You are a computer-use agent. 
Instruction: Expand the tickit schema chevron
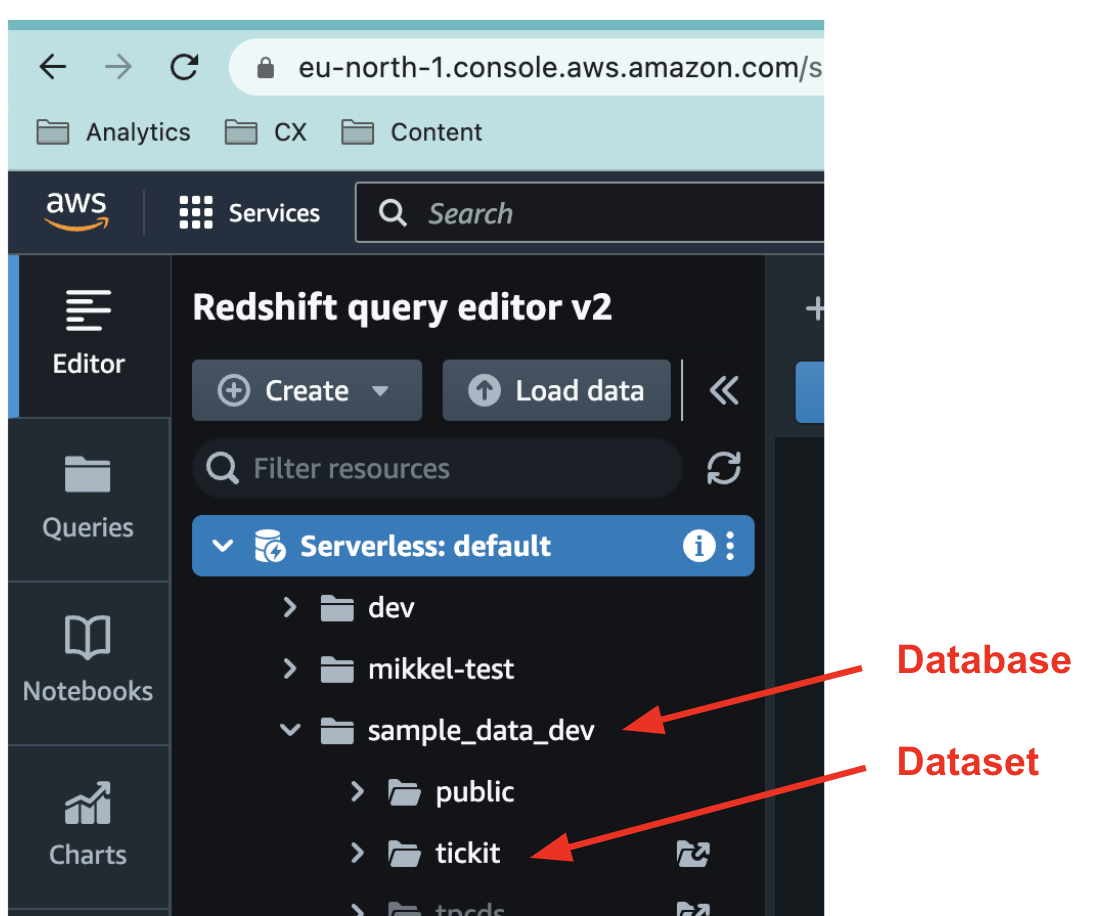357,853
